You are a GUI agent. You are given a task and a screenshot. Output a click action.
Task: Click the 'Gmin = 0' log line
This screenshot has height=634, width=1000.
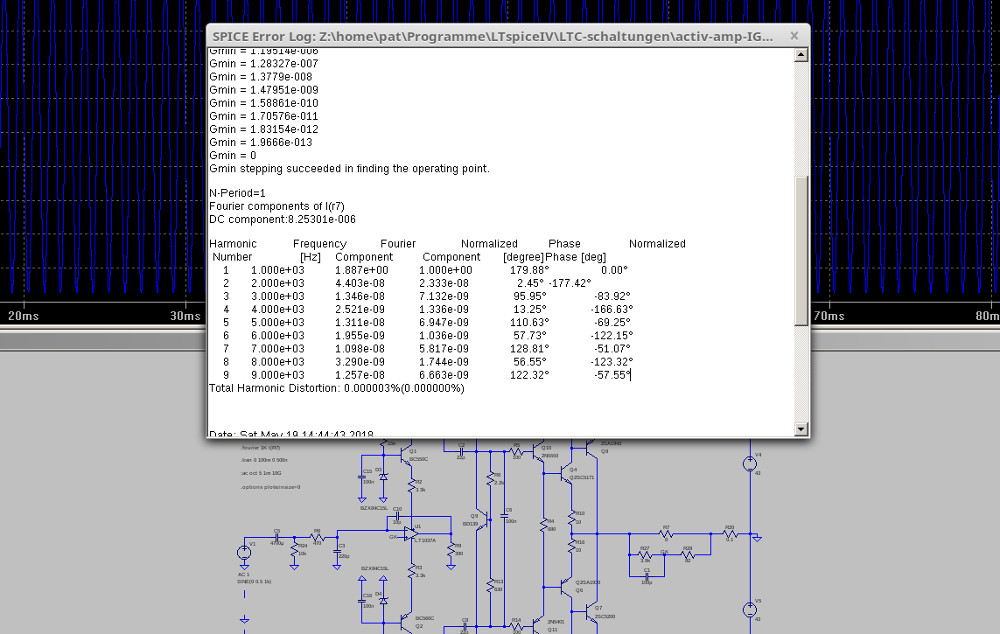tap(233, 155)
